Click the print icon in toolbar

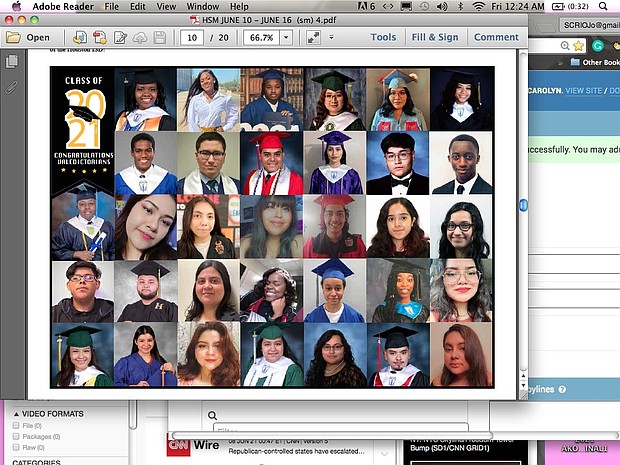[x=161, y=37]
